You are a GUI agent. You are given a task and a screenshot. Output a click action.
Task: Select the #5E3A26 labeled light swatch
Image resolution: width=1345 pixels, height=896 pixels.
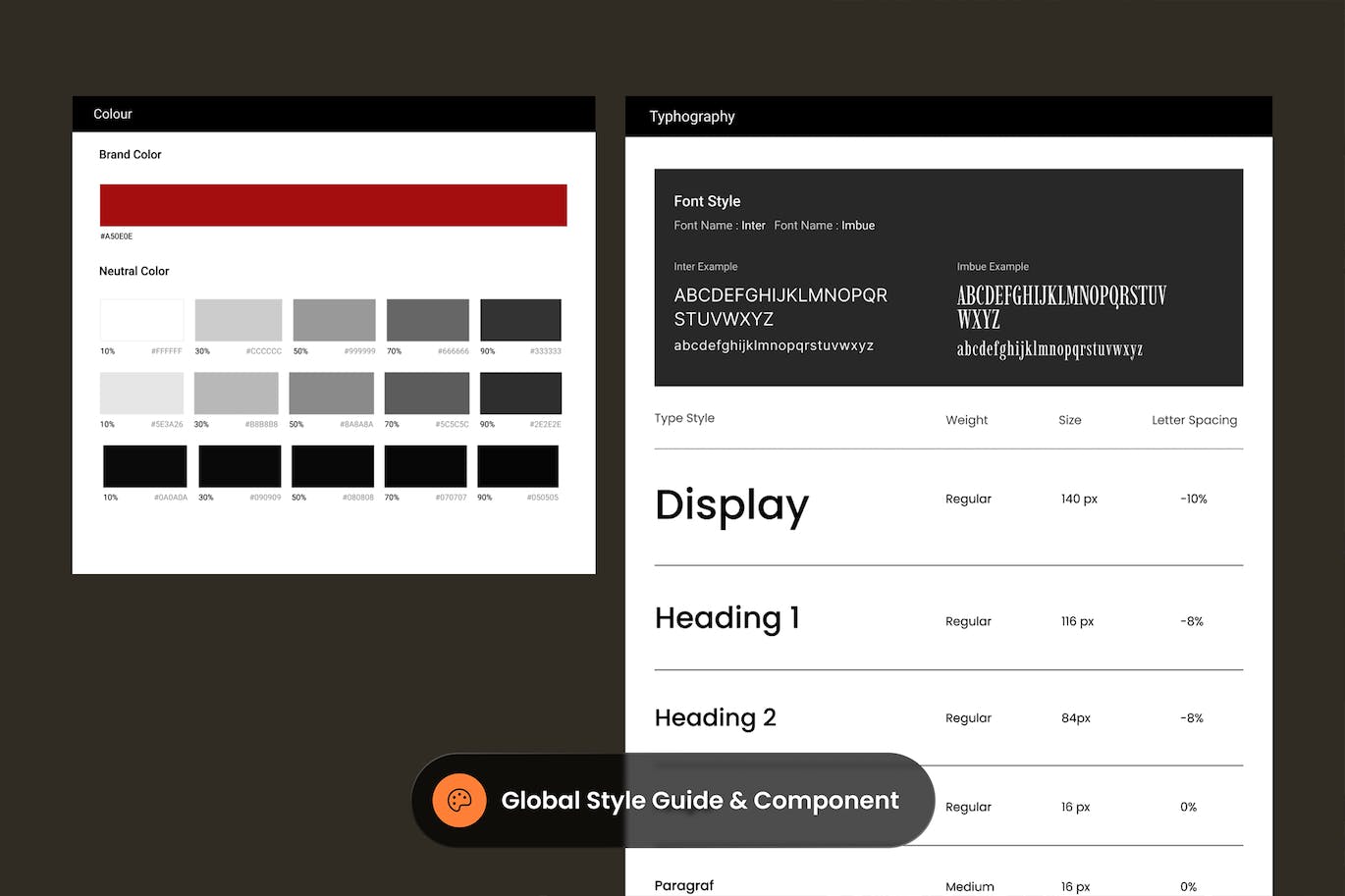(x=141, y=394)
